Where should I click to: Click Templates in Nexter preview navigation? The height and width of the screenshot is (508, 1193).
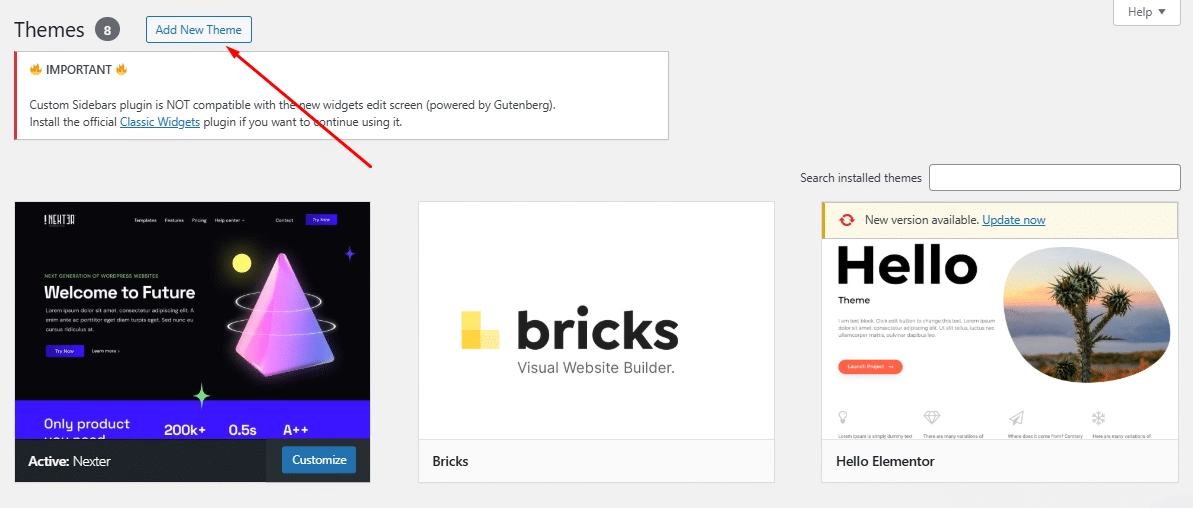[x=145, y=220]
